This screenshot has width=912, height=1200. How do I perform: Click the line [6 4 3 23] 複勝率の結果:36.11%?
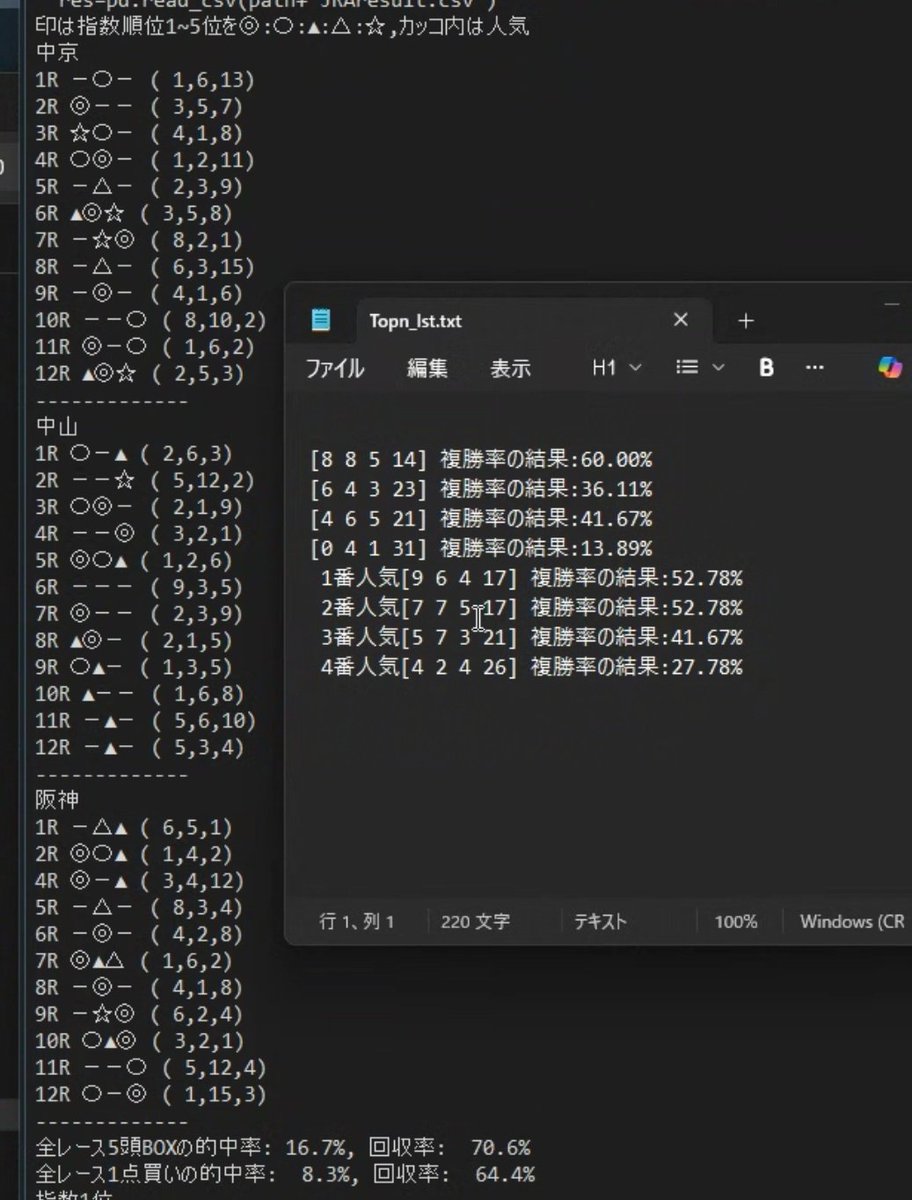(x=481, y=490)
